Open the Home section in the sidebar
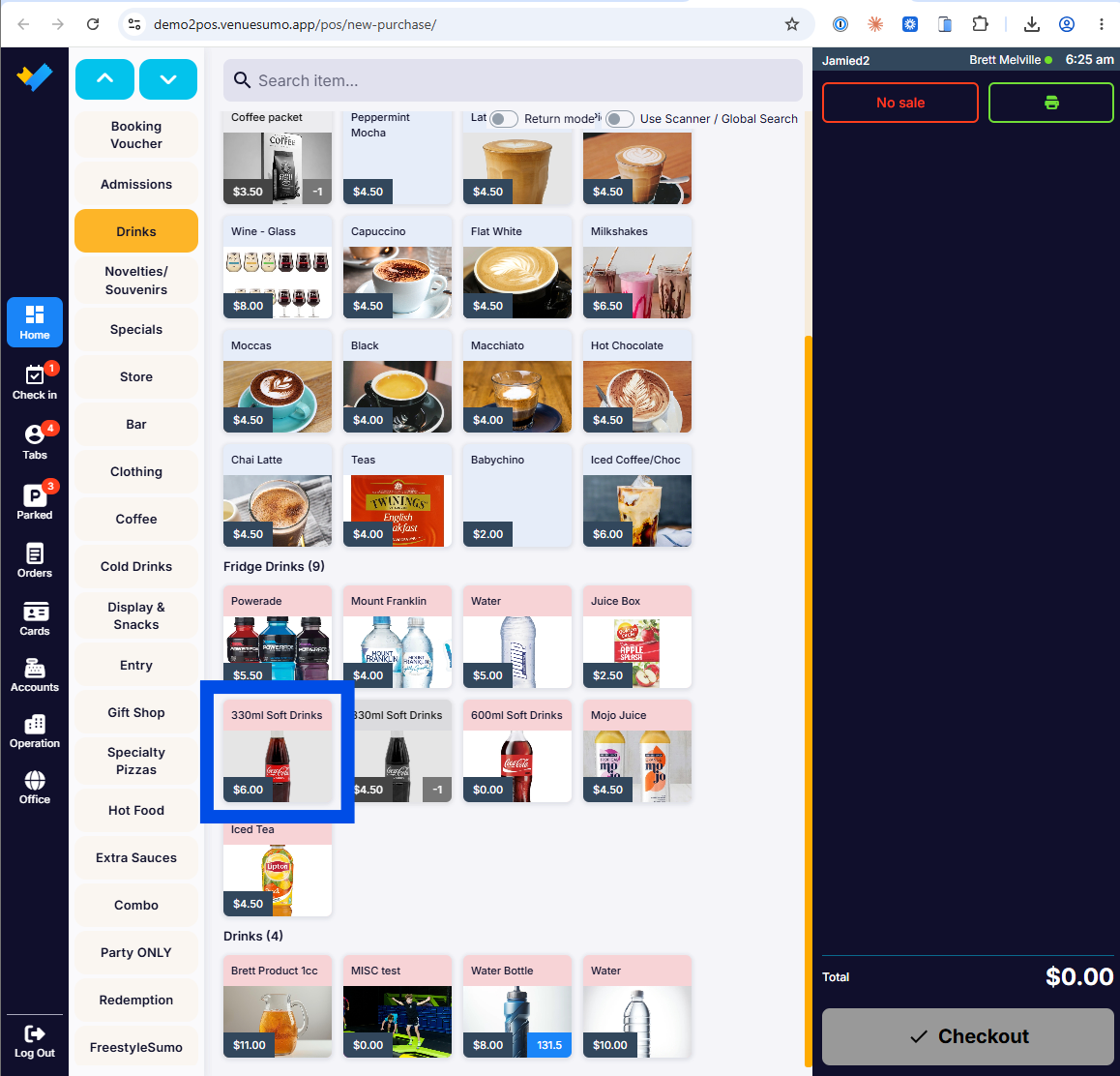Screen dimensions: 1120x1076 coord(34,322)
